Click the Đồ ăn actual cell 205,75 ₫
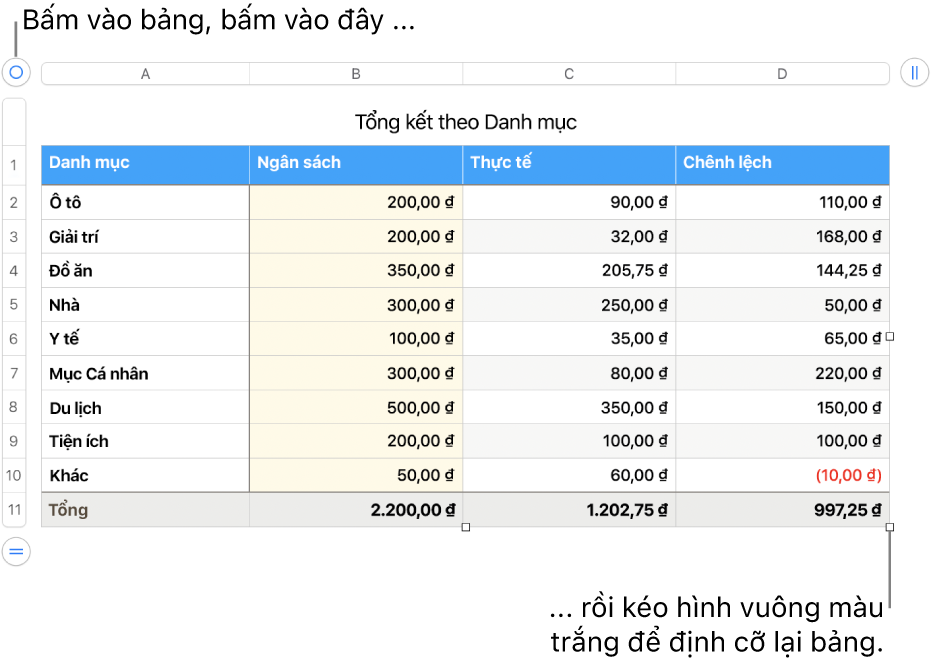Screen dimensions: 931x670 pos(569,271)
